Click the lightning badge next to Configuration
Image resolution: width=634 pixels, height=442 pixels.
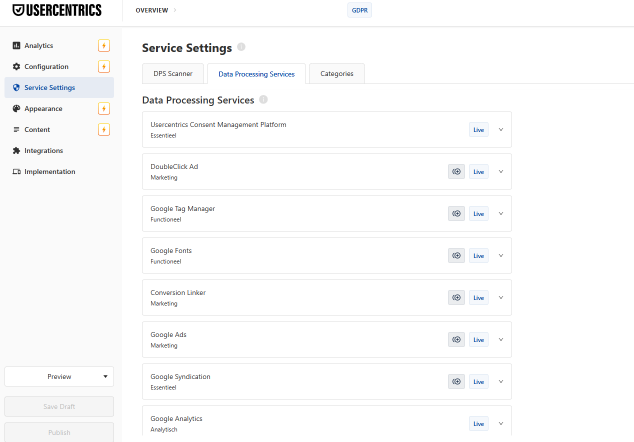tap(104, 67)
